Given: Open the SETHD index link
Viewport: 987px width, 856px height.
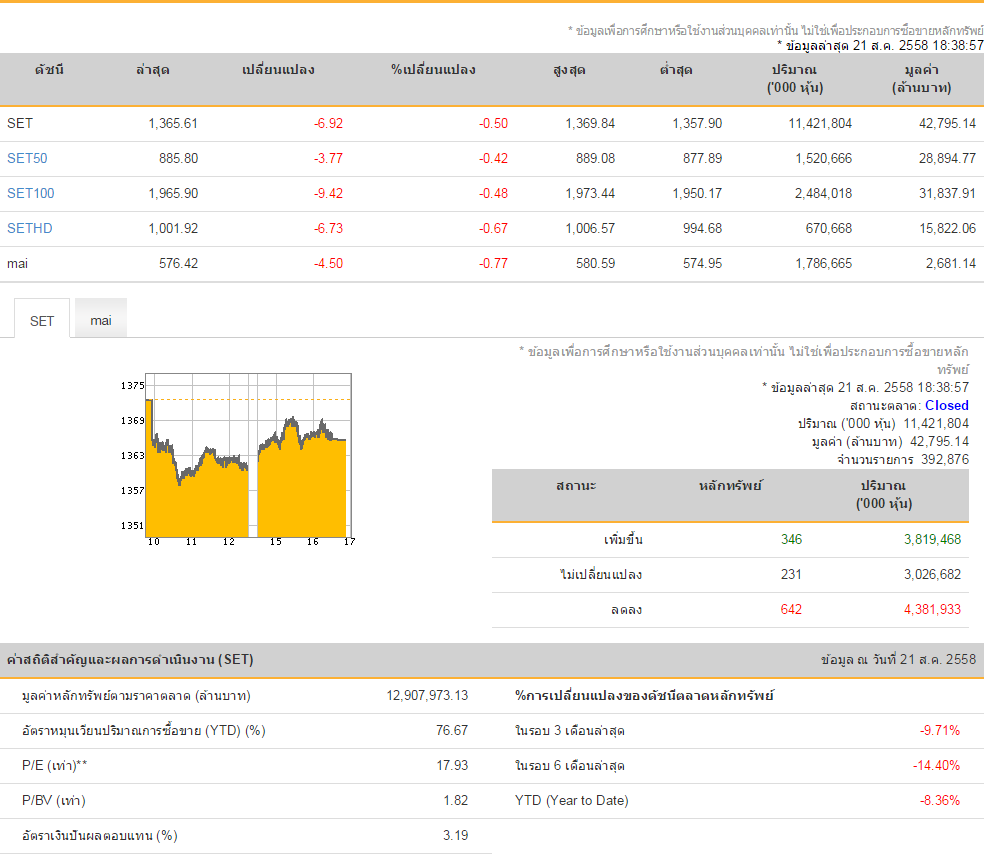Looking at the screenshot, I should coord(29,229).
